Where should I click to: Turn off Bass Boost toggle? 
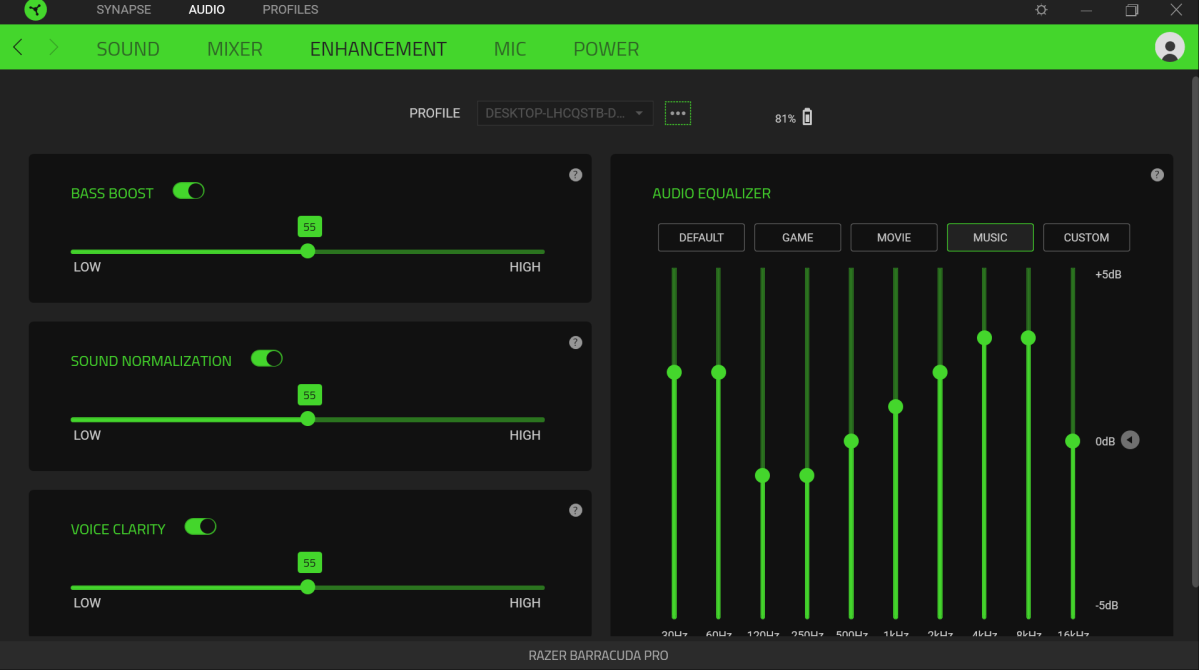click(x=188, y=191)
